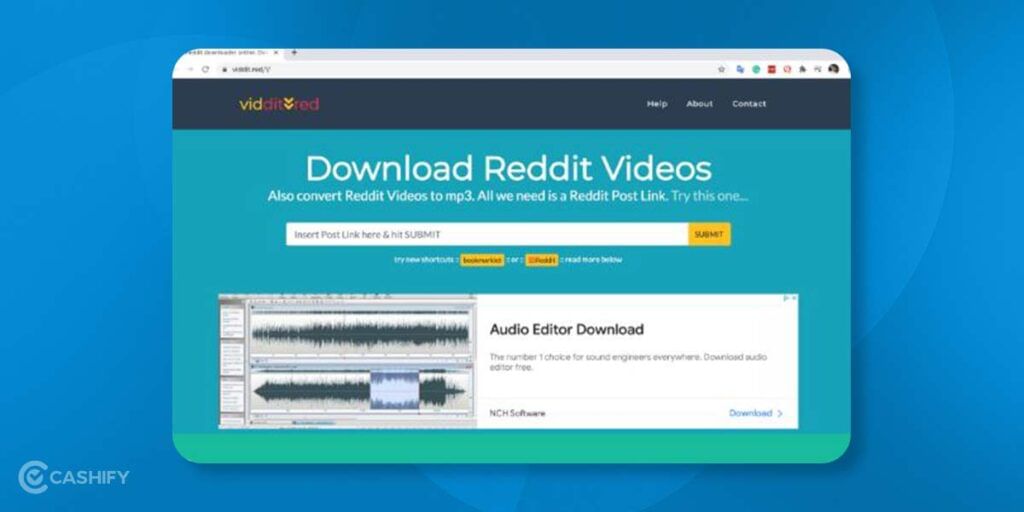Focus the Insert Post Link field

487,234
